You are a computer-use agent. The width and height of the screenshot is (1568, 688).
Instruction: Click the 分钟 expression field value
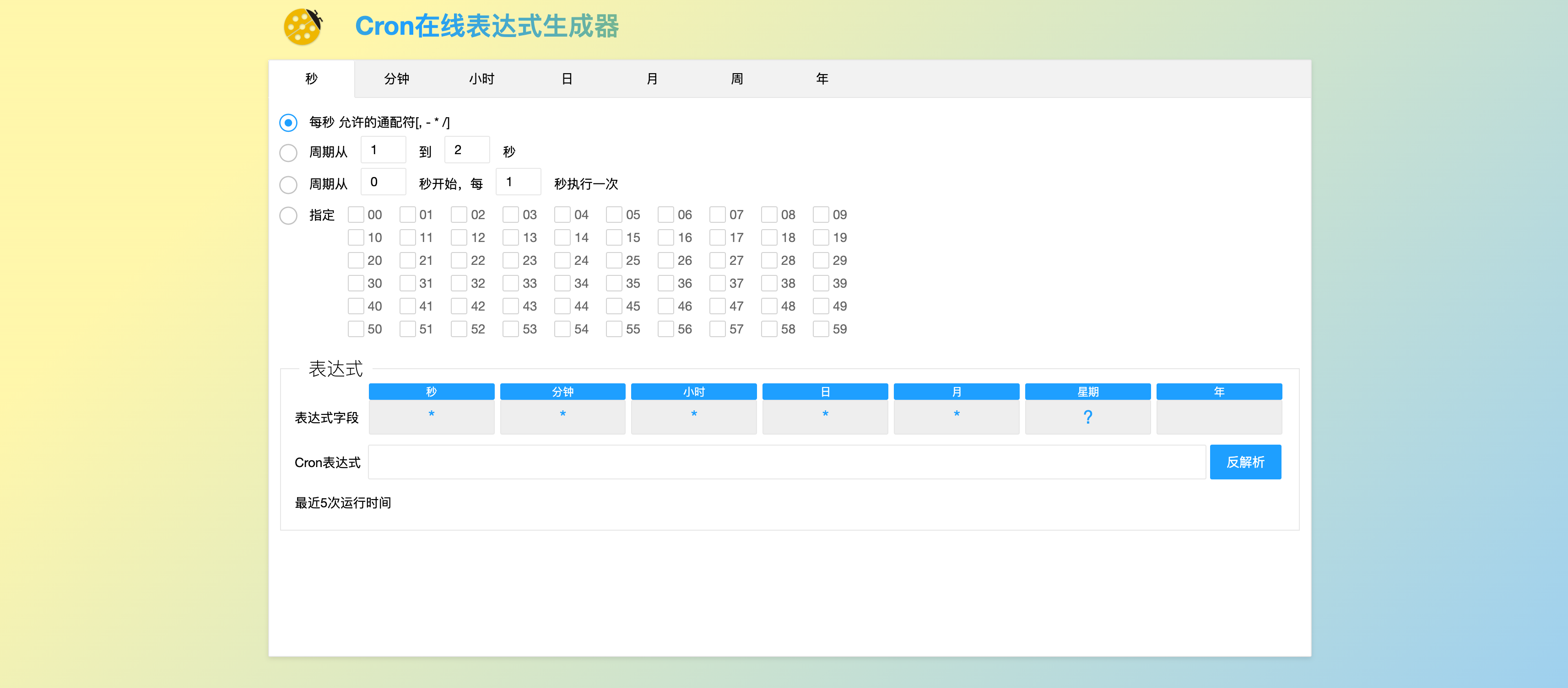(563, 417)
